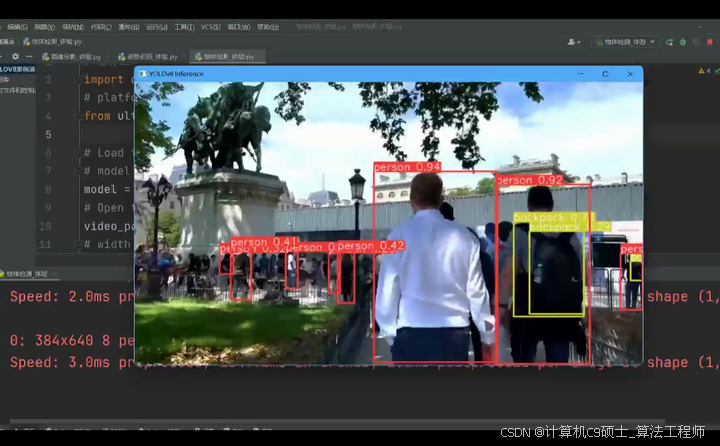Open the 工具(T) Tools menu

(x=184, y=27)
